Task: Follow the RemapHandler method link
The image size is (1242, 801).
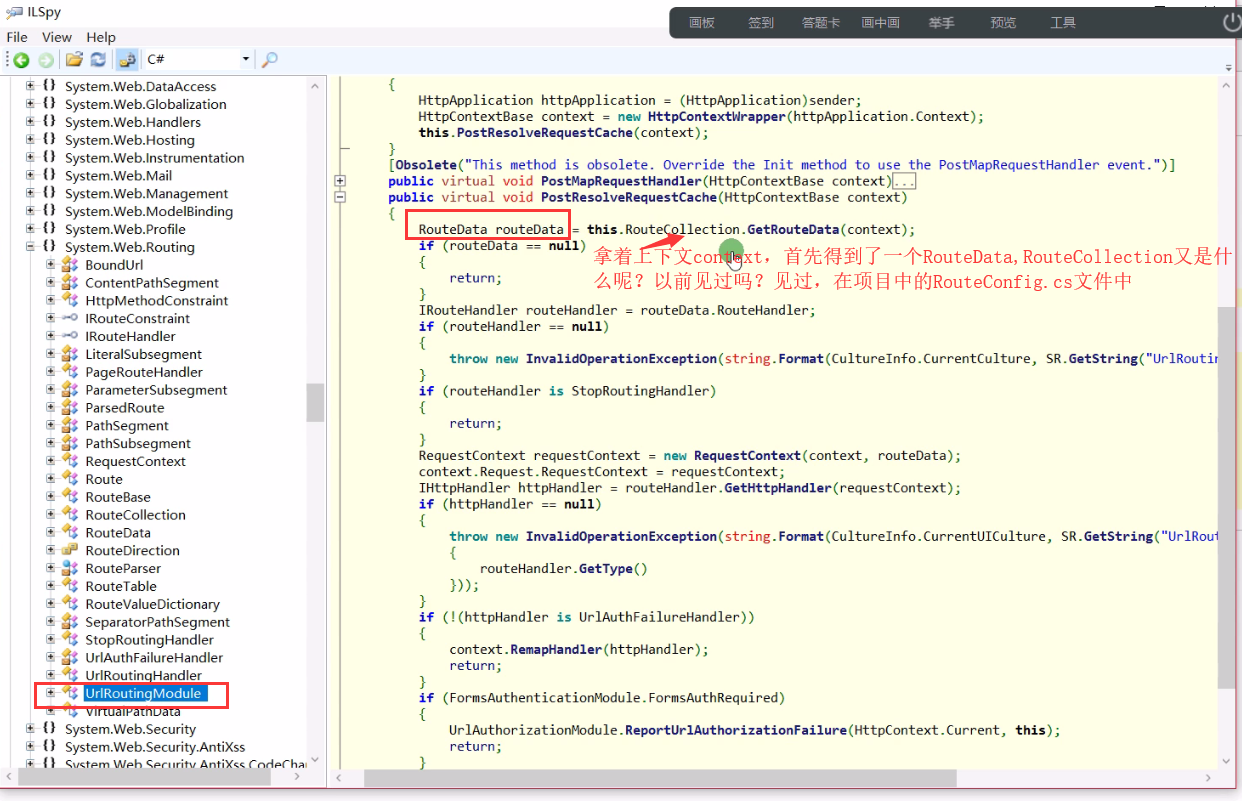Action: point(556,649)
